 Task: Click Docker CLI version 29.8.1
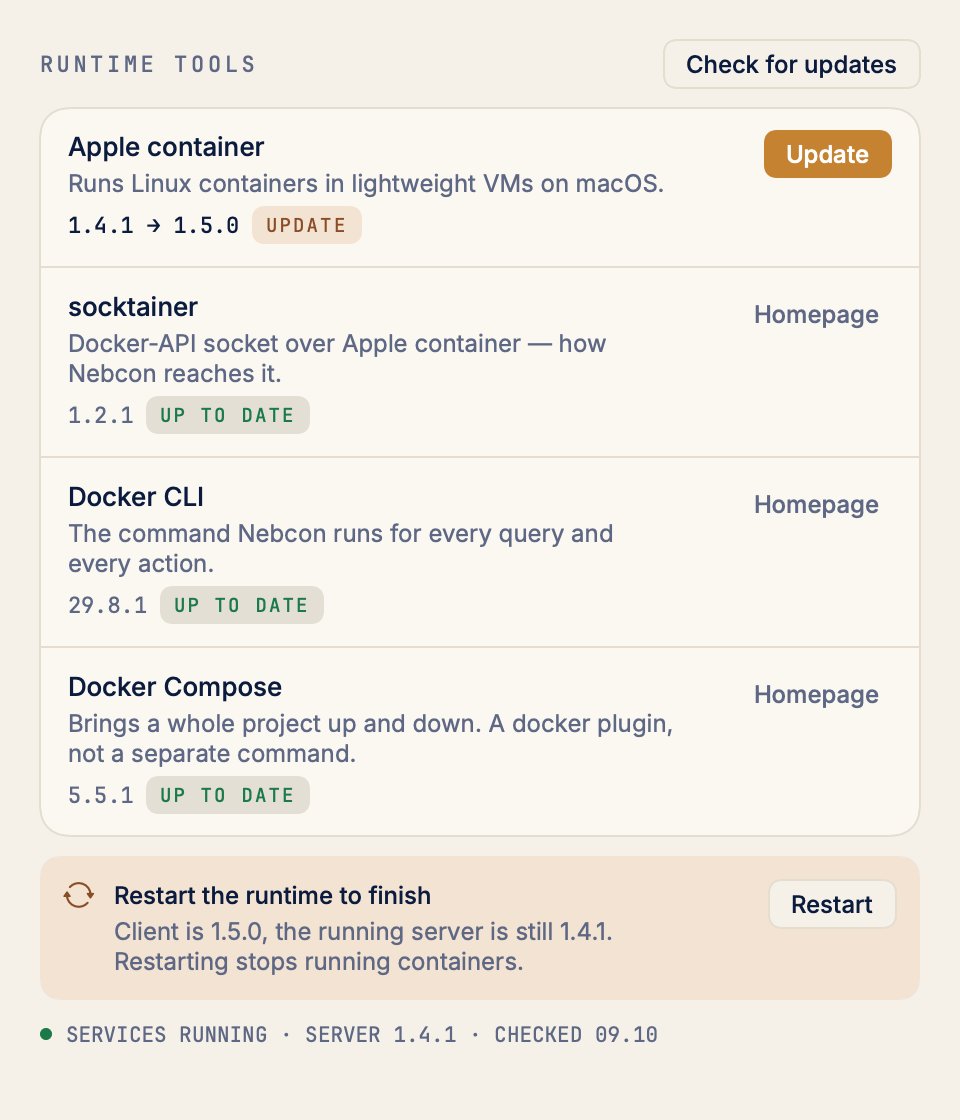[108, 606]
